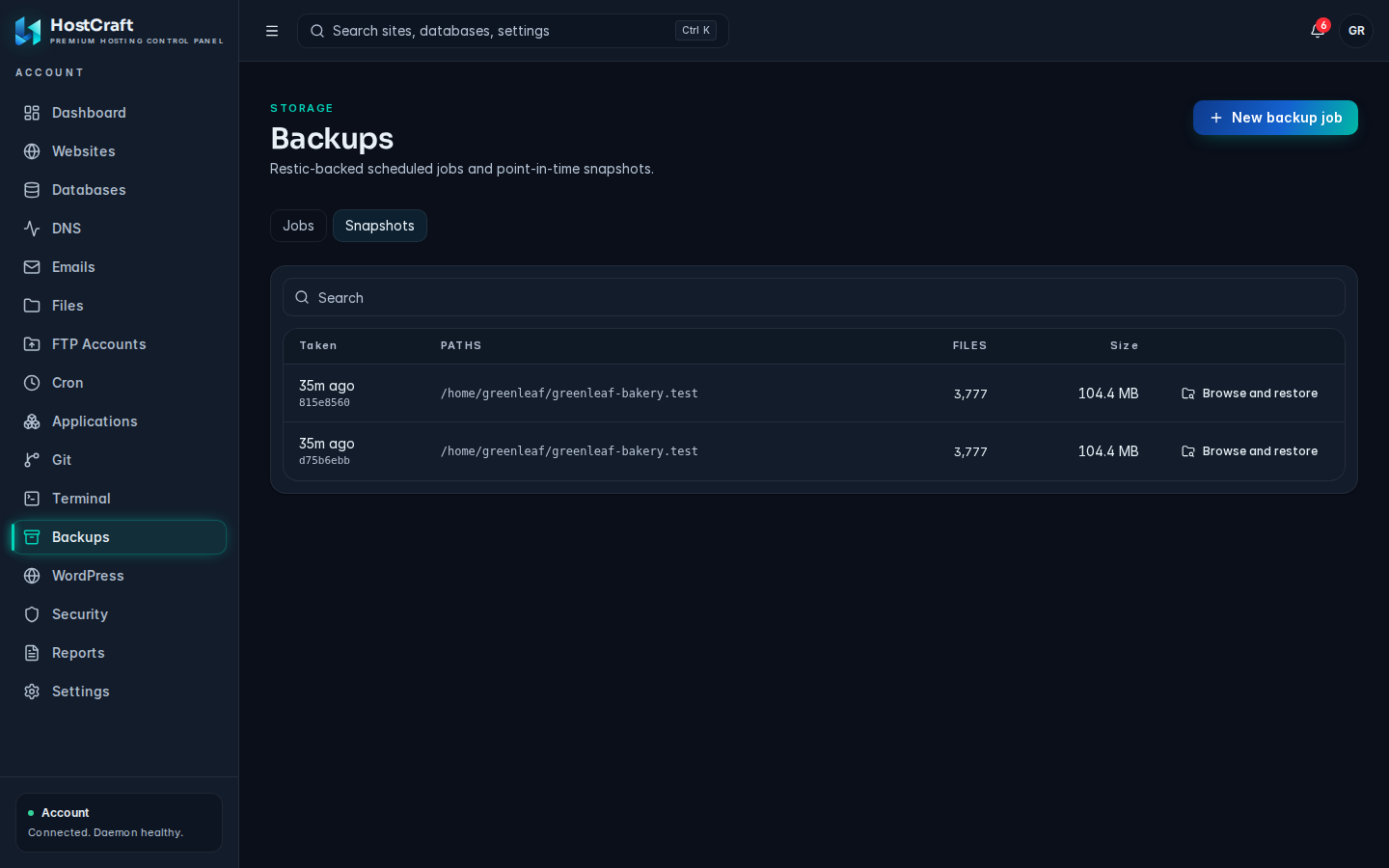Navigate to the Reports label
This screenshot has width=1389, height=868.
point(78,653)
